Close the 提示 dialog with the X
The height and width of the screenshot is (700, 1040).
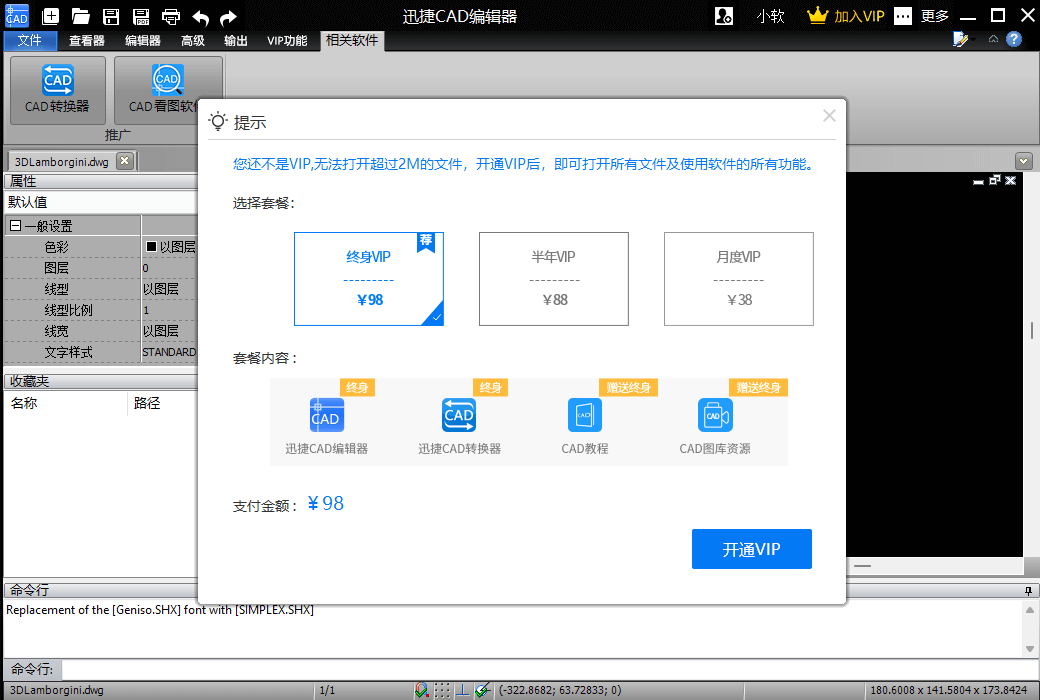click(x=829, y=116)
